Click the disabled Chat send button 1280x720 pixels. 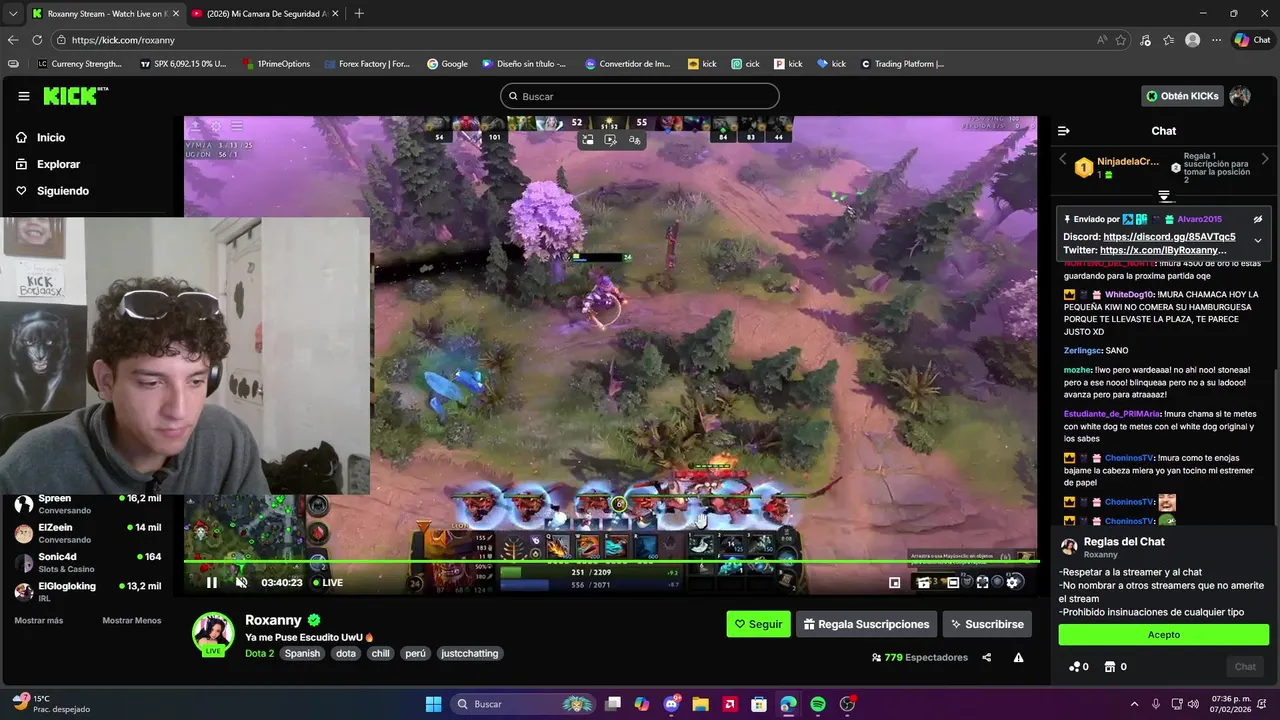(x=1245, y=667)
